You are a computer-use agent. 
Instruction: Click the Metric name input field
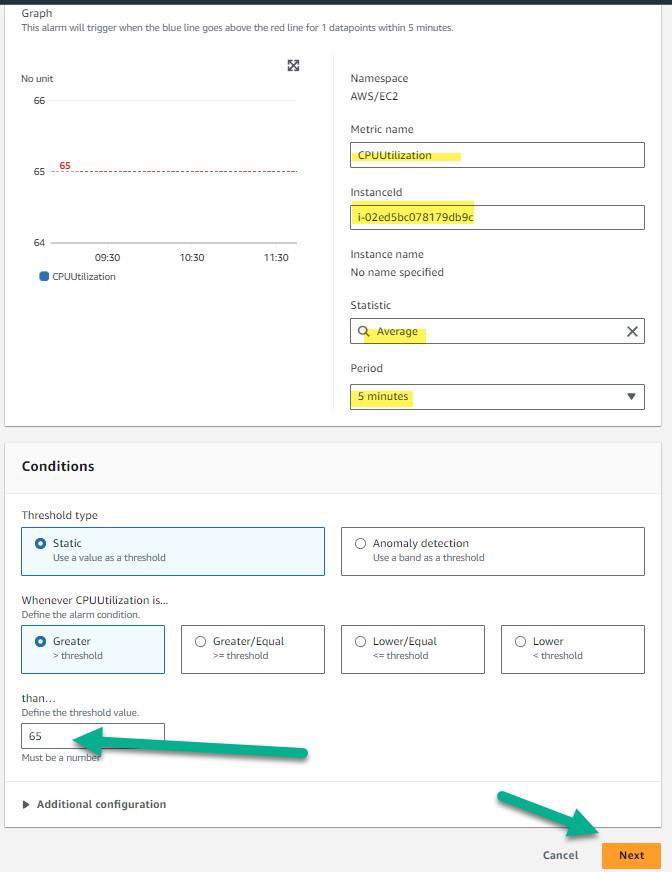point(497,155)
